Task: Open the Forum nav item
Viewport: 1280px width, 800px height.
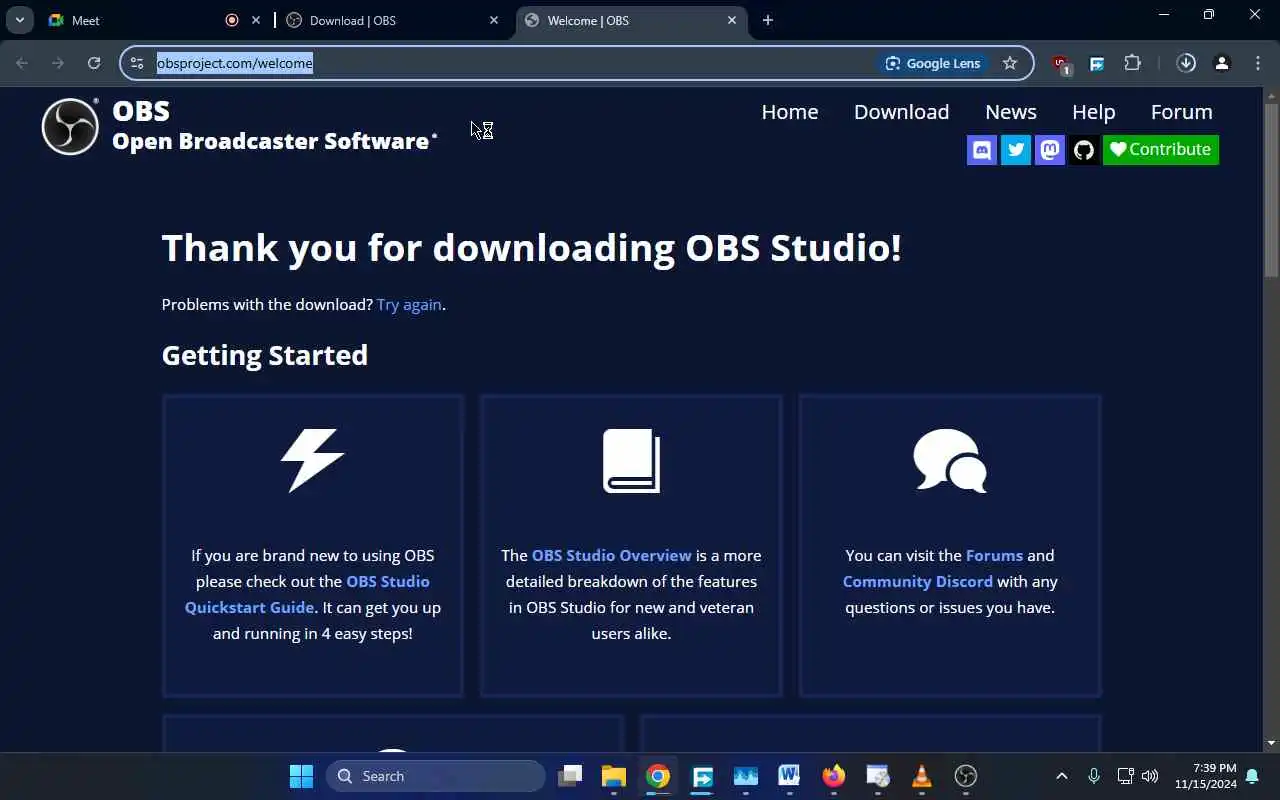Action: click(x=1181, y=112)
